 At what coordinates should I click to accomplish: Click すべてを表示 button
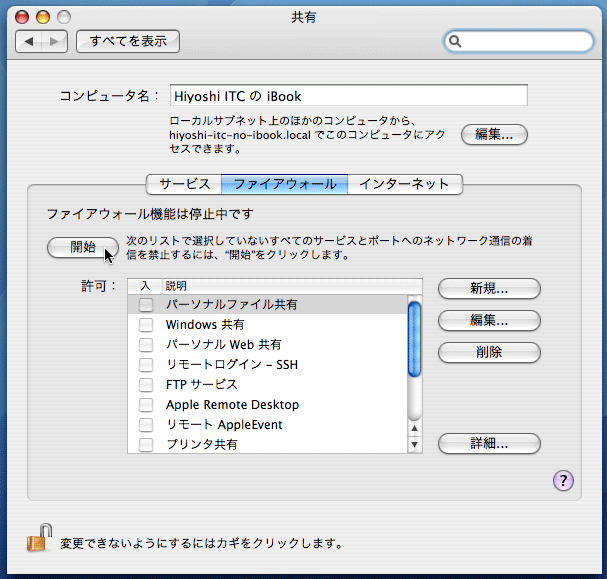128,41
